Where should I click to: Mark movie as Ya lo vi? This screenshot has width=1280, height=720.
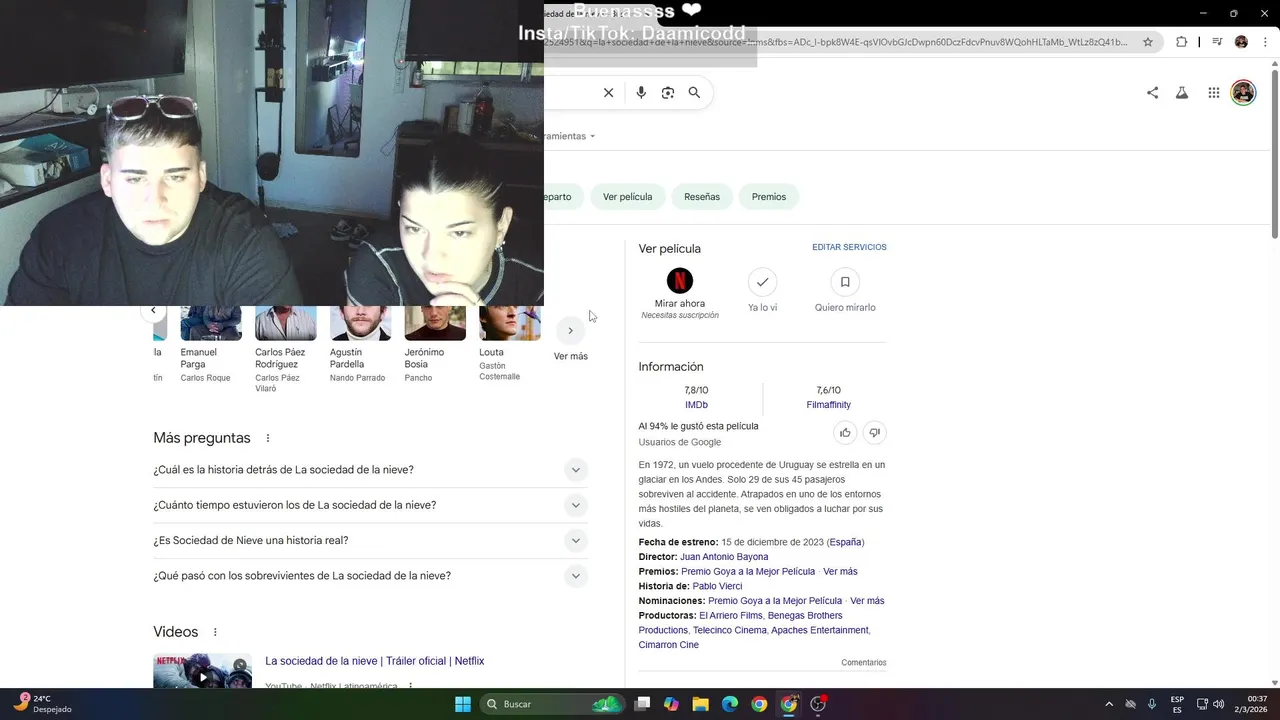pyautogui.click(x=762, y=282)
